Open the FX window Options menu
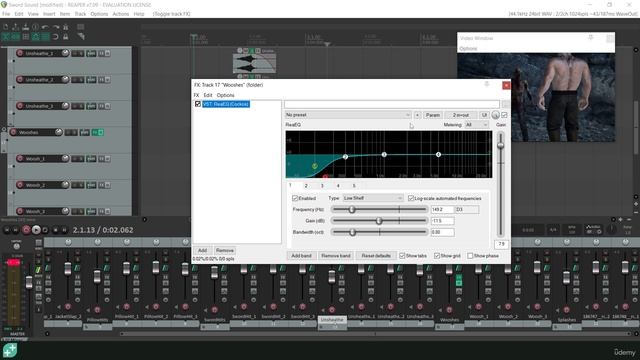This screenshot has width=640, height=360. (225, 95)
